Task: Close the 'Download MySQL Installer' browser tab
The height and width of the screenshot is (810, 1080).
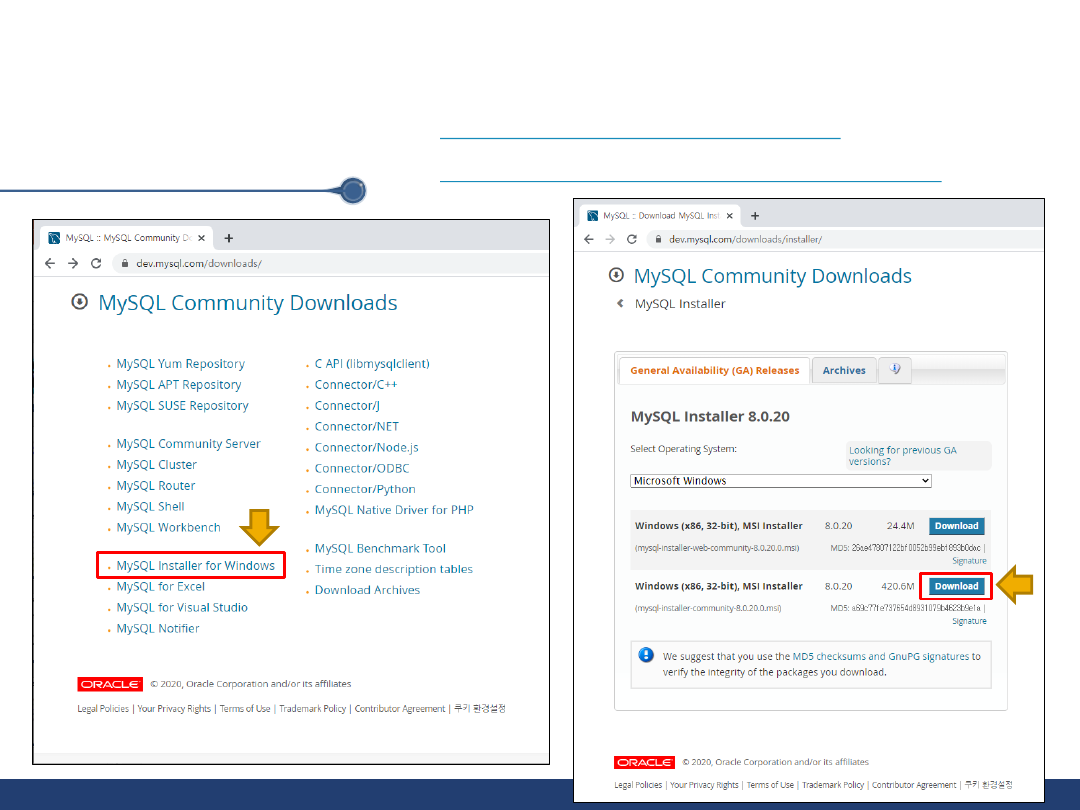Action: [729, 215]
